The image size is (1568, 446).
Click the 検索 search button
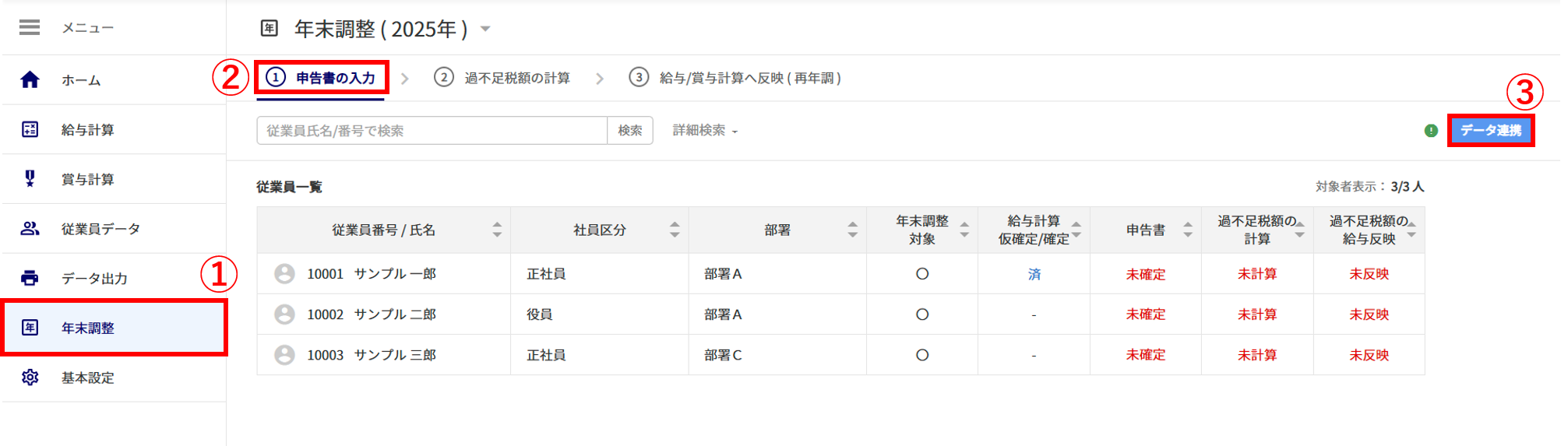(x=629, y=131)
